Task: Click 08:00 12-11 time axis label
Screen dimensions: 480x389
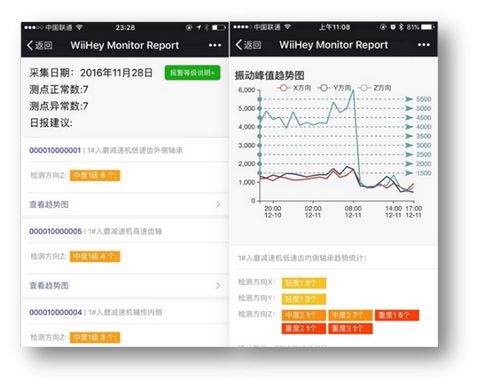Action: coord(353,212)
